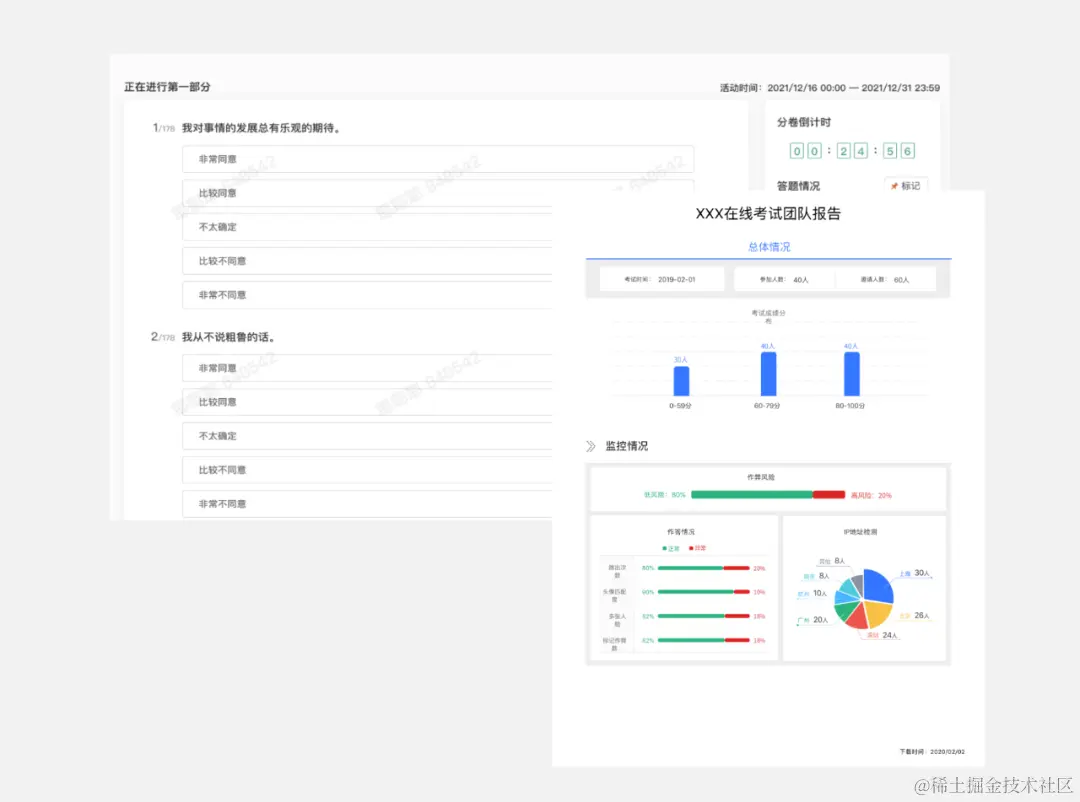Click the yellow 26人 pie slice
The width and height of the screenshot is (1080, 802).
[x=878, y=612]
